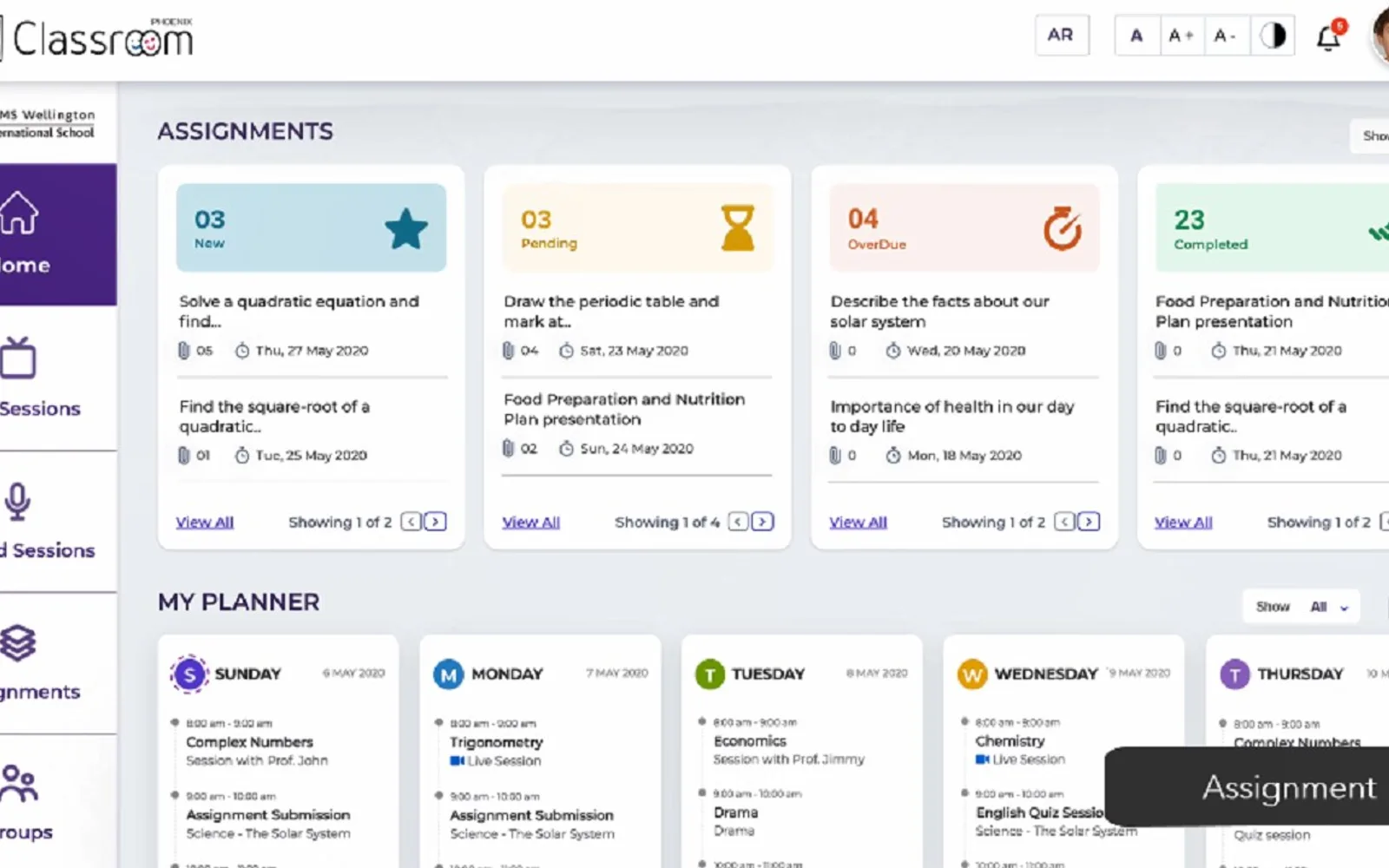Reset font size with the plain A button
Screen dimensions: 1389x868
coord(1136,36)
